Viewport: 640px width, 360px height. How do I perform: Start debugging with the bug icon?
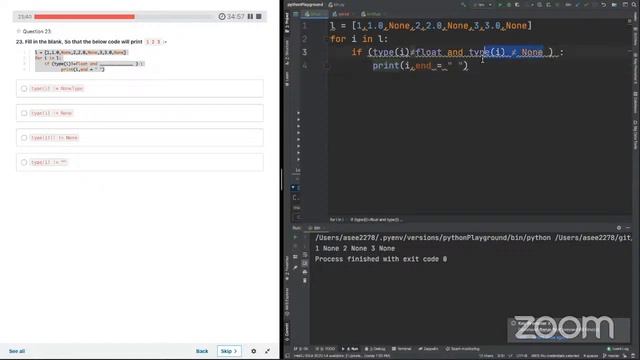(509, 4)
